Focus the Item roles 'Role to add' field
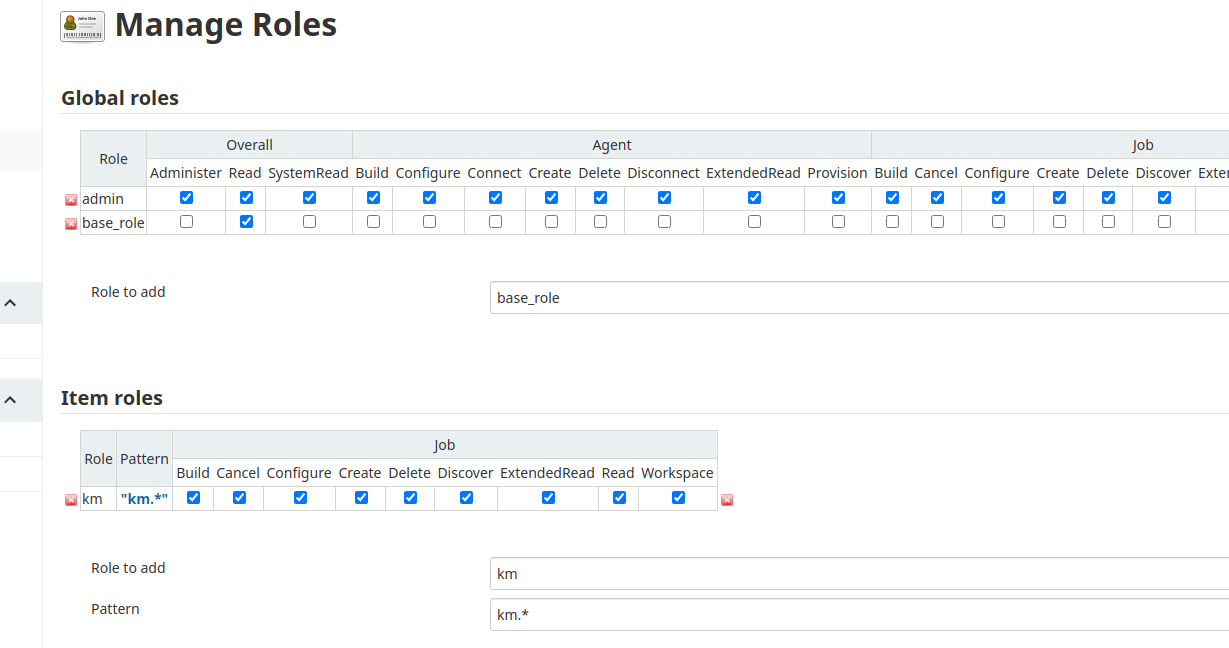Image resolution: width=1229 pixels, height=648 pixels. (x=859, y=574)
